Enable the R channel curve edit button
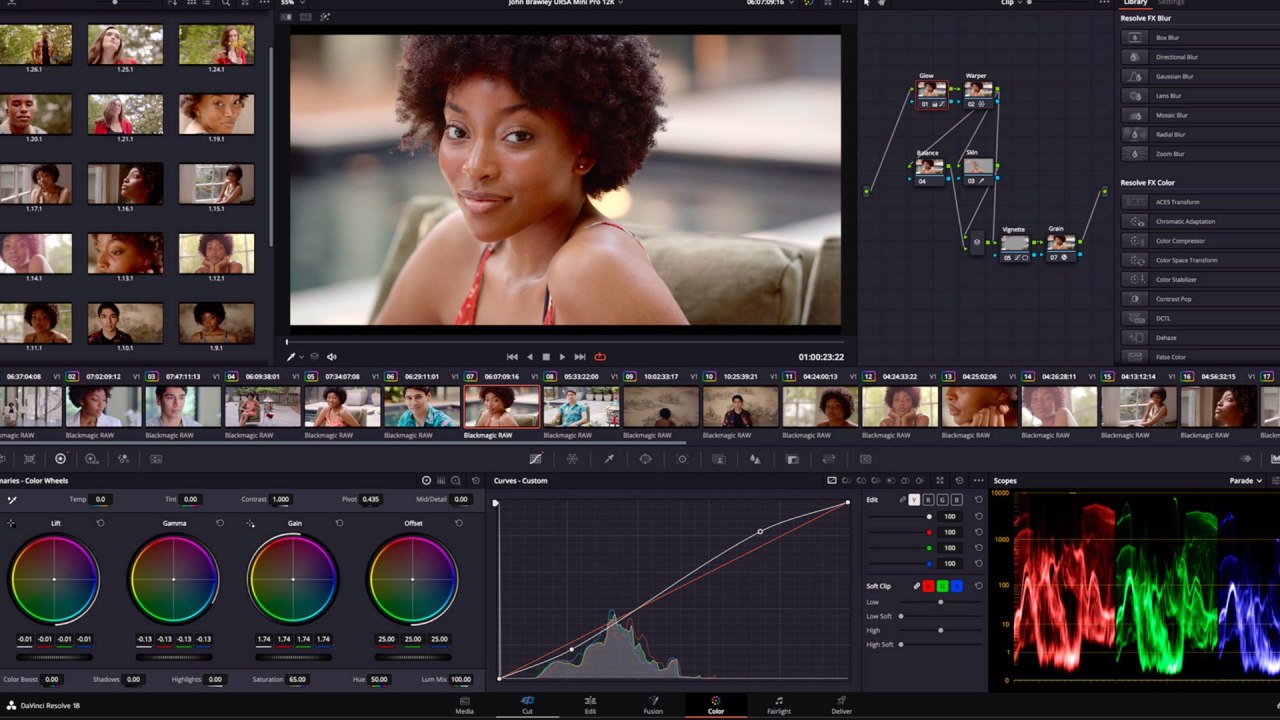Image resolution: width=1280 pixels, height=720 pixels. pos(928,499)
